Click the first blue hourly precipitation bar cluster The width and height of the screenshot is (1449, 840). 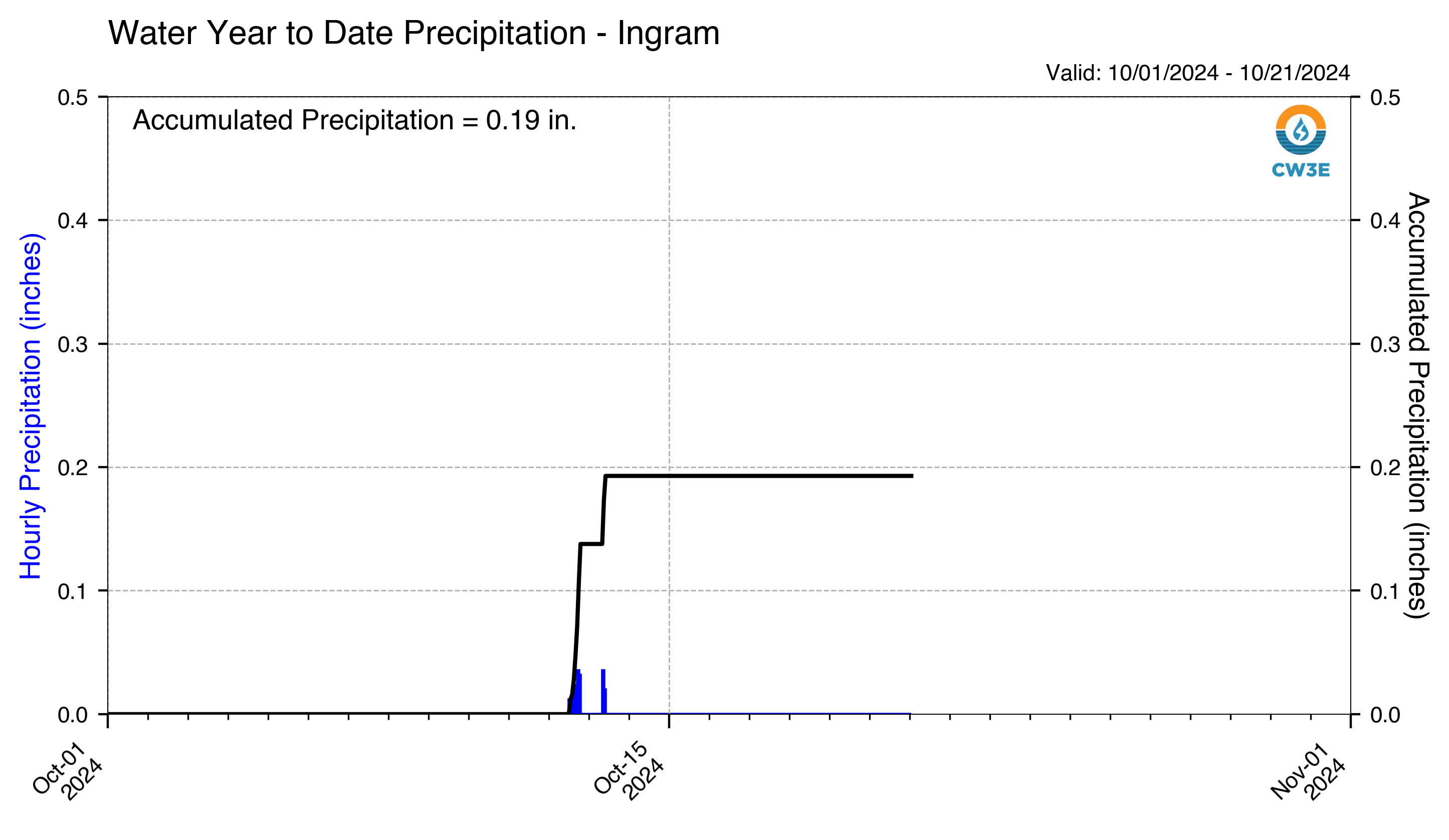pyautogui.click(x=575, y=692)
